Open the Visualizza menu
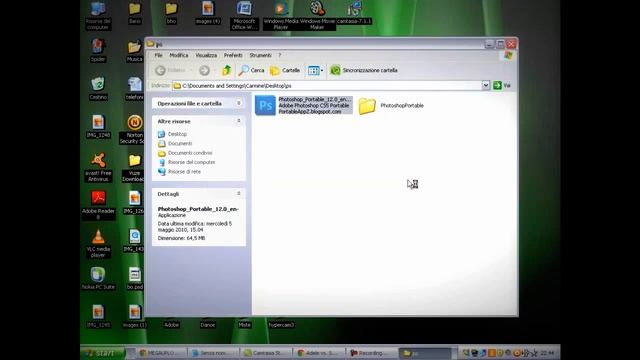The image size is (640, 360). [x=206, y=55]
